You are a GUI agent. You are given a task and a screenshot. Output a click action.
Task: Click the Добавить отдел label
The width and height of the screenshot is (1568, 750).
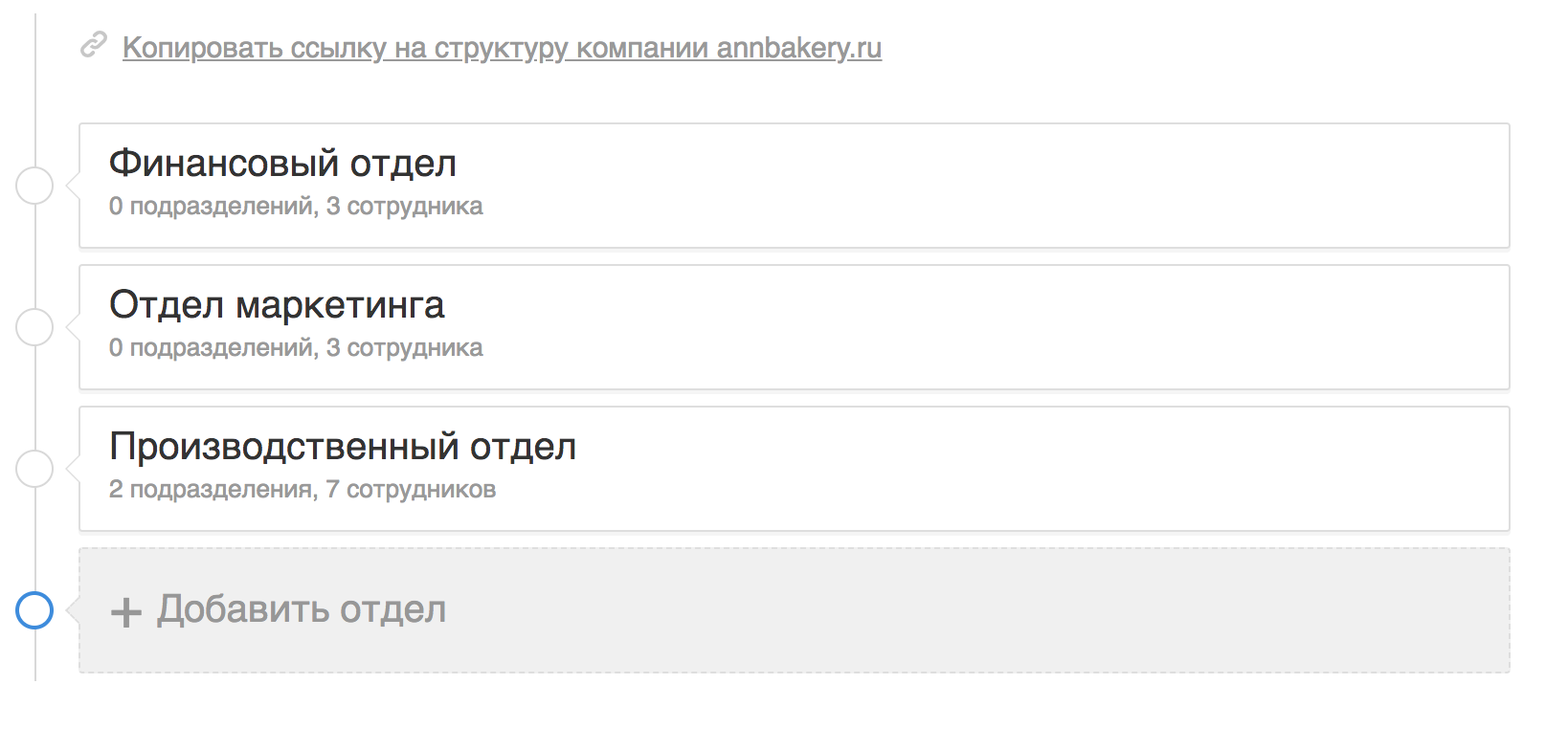pos(302,609)
